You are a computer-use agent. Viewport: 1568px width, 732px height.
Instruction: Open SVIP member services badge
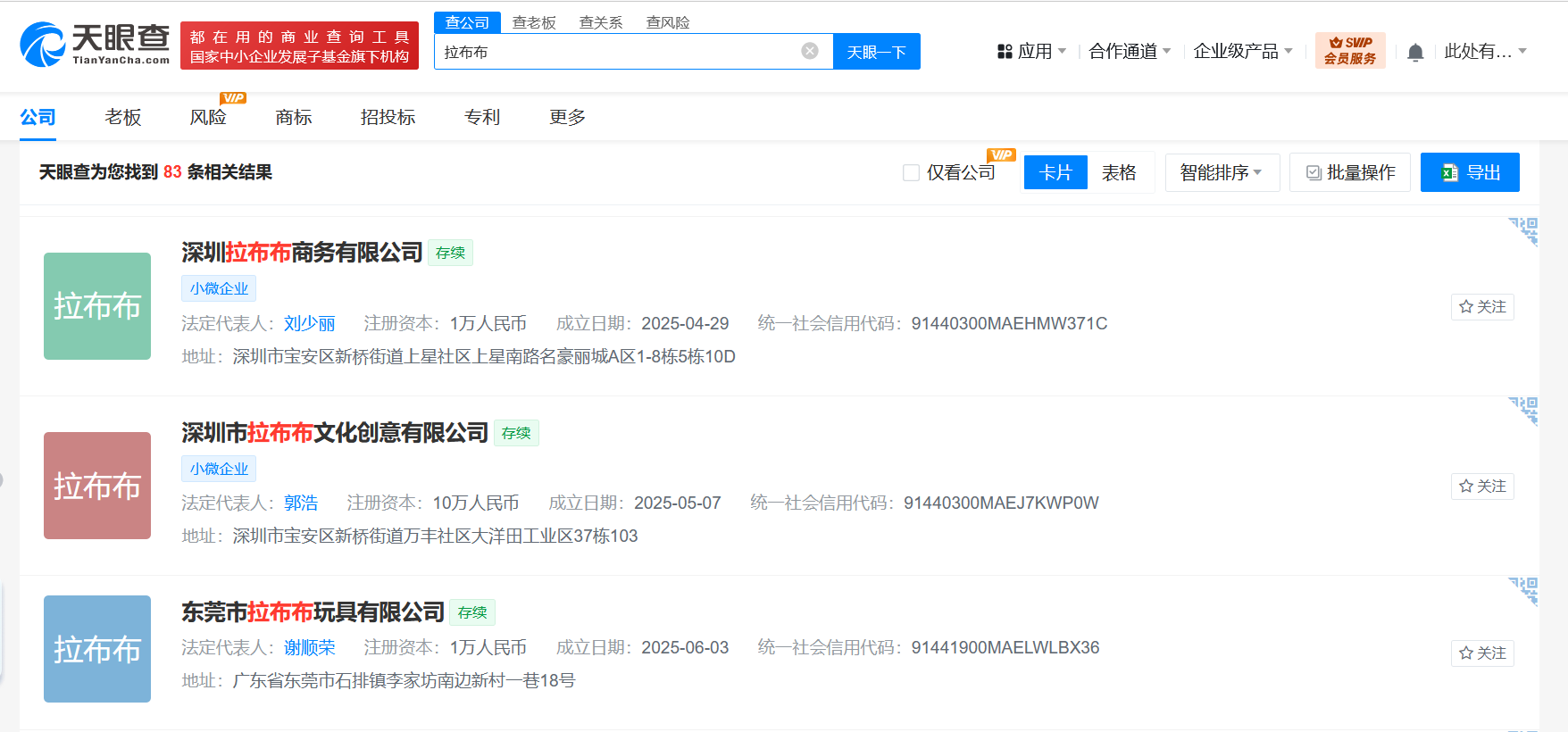point(1349,51)
